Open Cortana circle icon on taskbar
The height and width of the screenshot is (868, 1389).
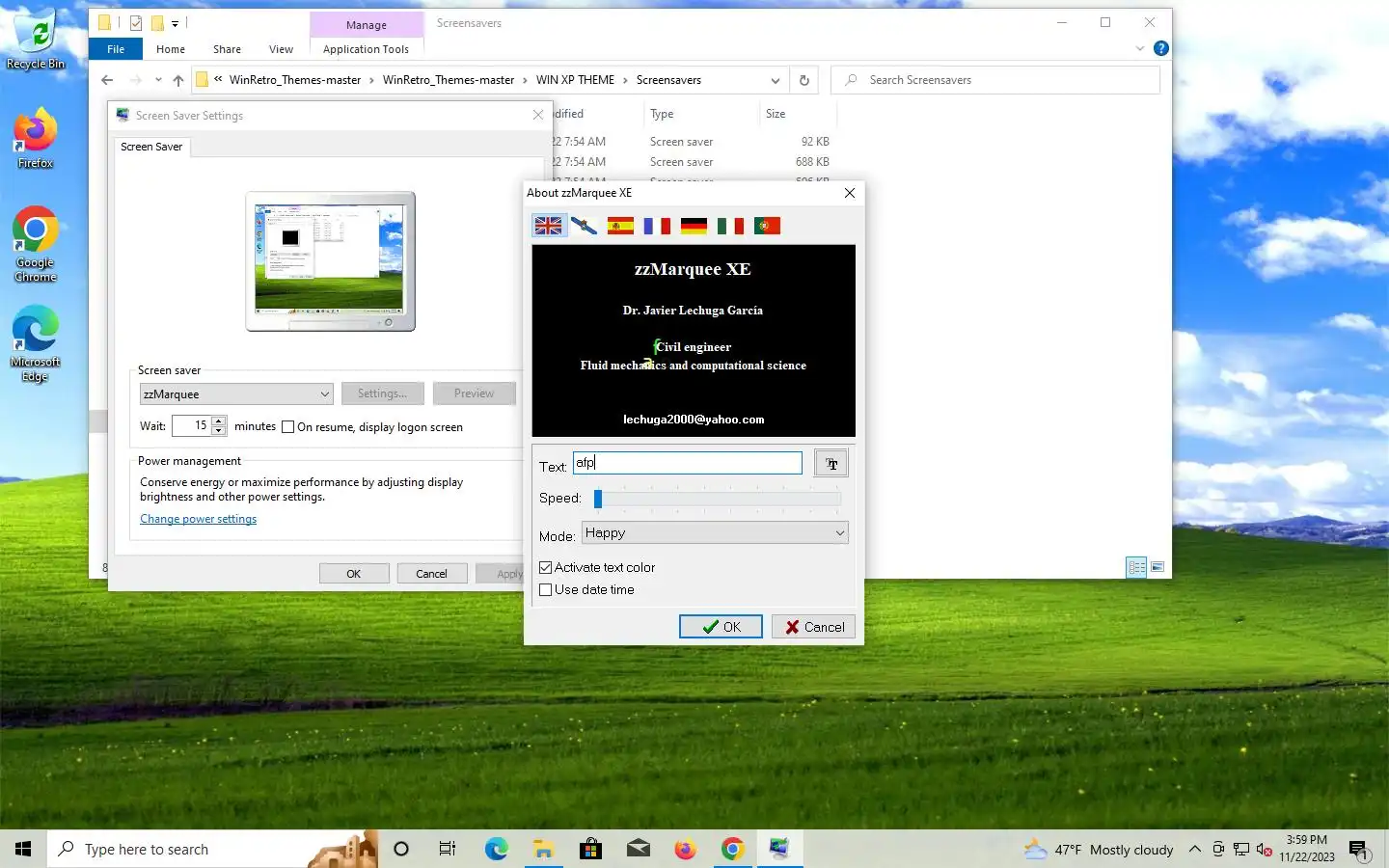[401, 849]
